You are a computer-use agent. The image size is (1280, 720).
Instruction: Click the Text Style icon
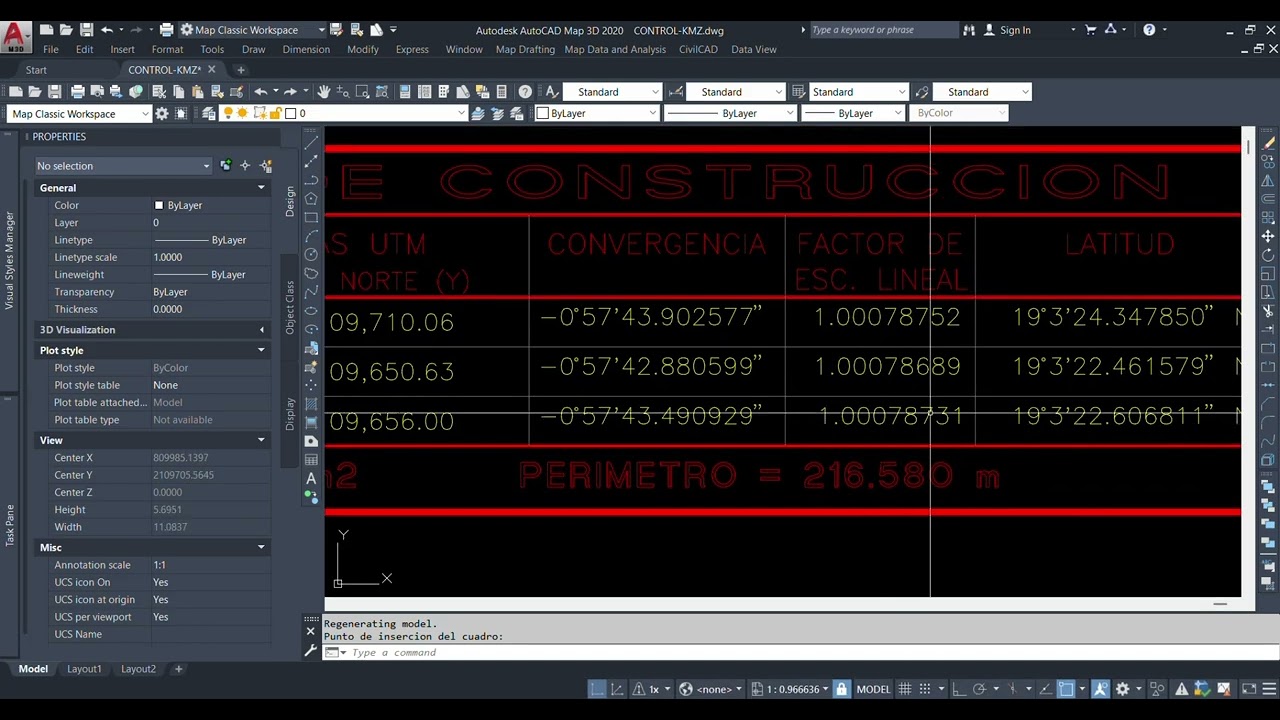(551, 92)
